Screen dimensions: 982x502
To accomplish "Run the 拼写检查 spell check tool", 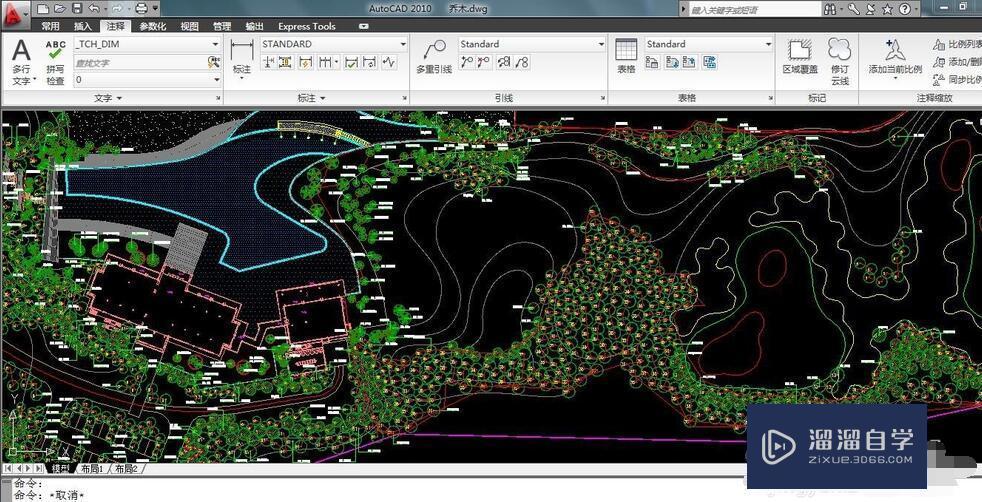I will (55, 62).
